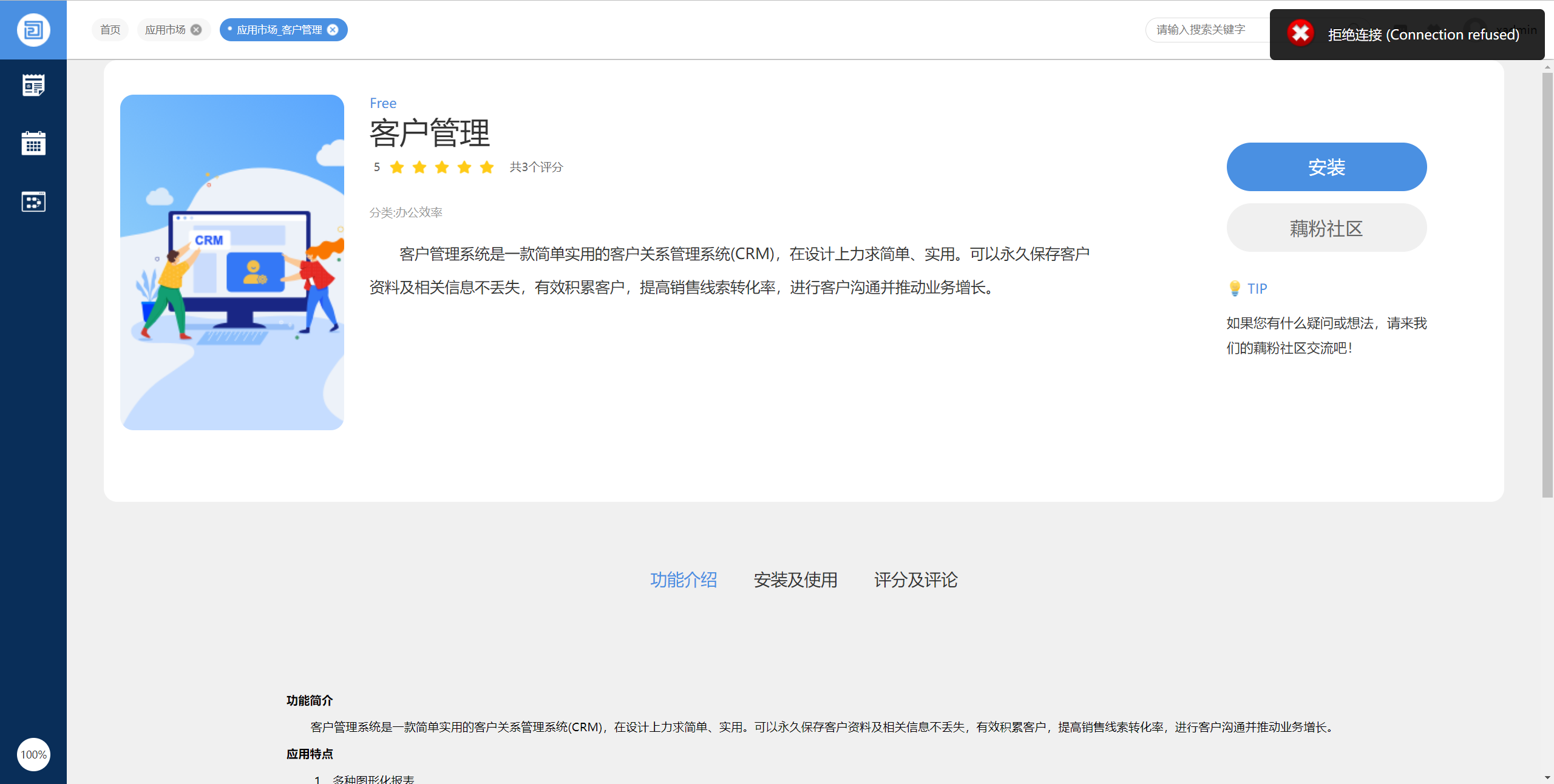
Task: Open the workflow board sidebar icon
Action: click(x=33, y=201)
